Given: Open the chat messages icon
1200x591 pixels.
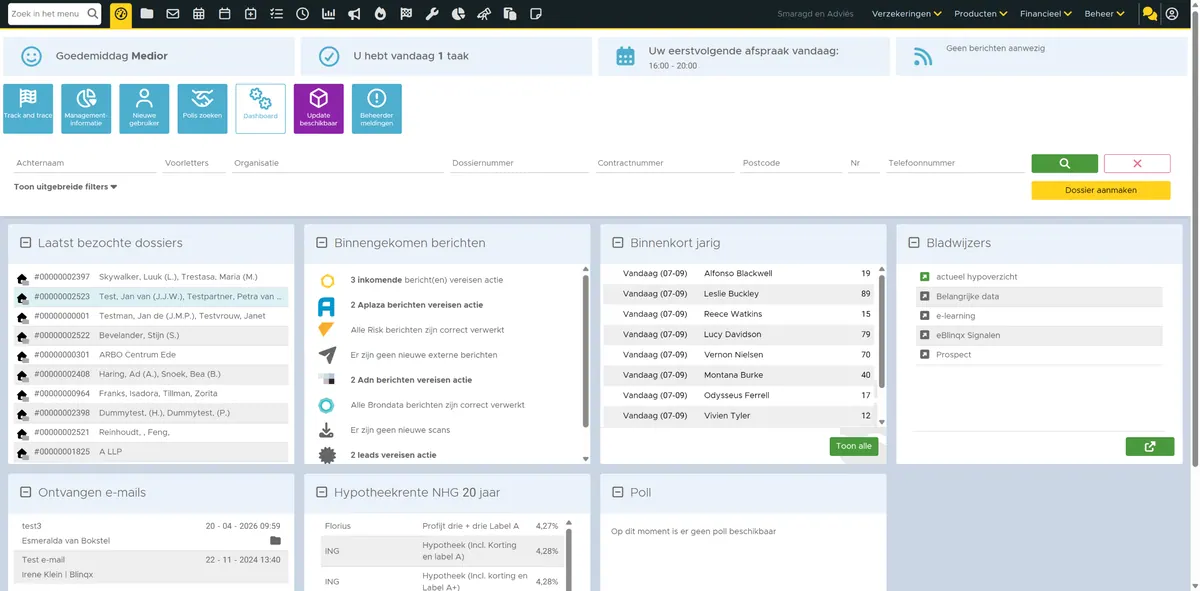Looking at the screenshot, I should click(x=1150, y=14).
